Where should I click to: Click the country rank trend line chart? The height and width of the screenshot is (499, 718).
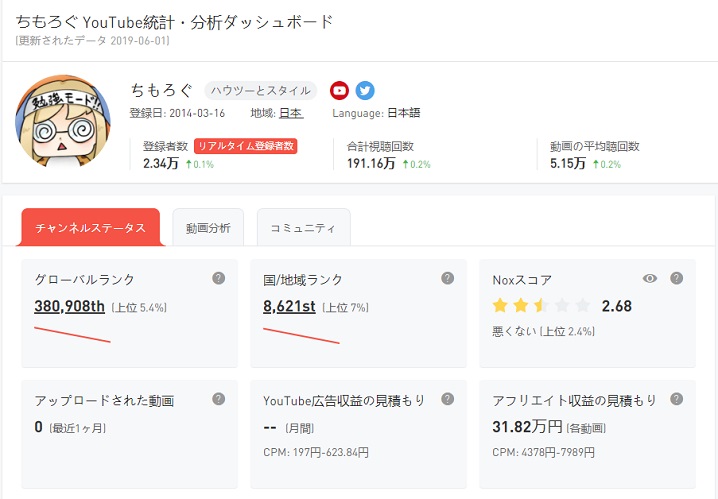[301, 335]
